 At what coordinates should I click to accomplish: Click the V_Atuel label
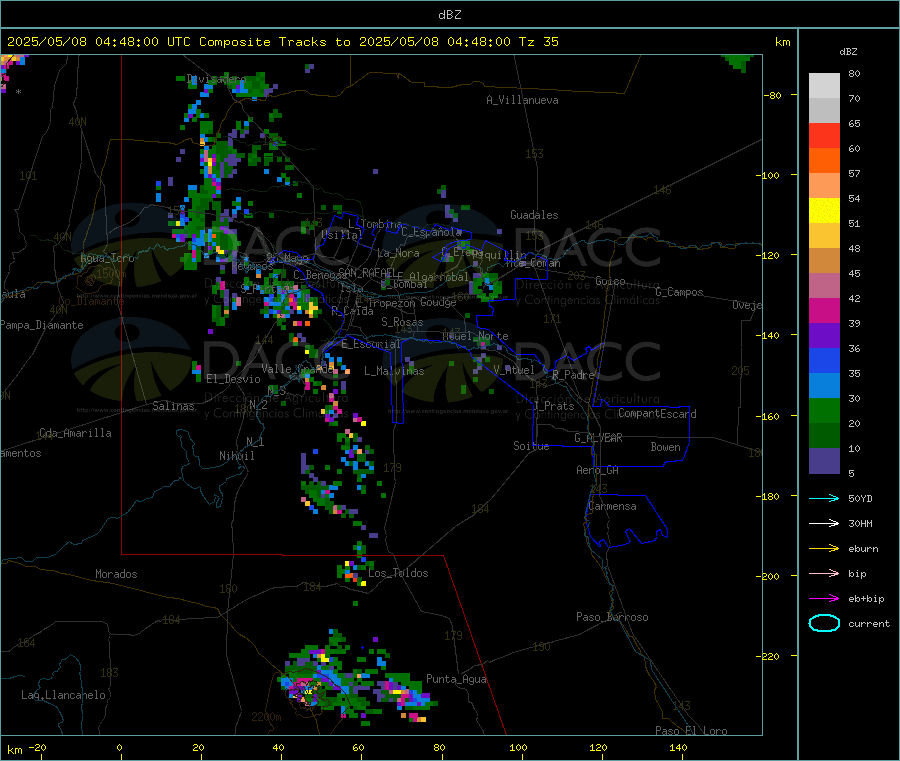pyautogui.click(x=514, y=370)
